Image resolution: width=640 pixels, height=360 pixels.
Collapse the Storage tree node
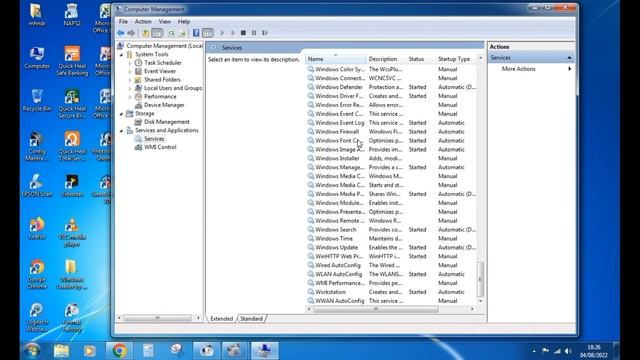point(121,114)
